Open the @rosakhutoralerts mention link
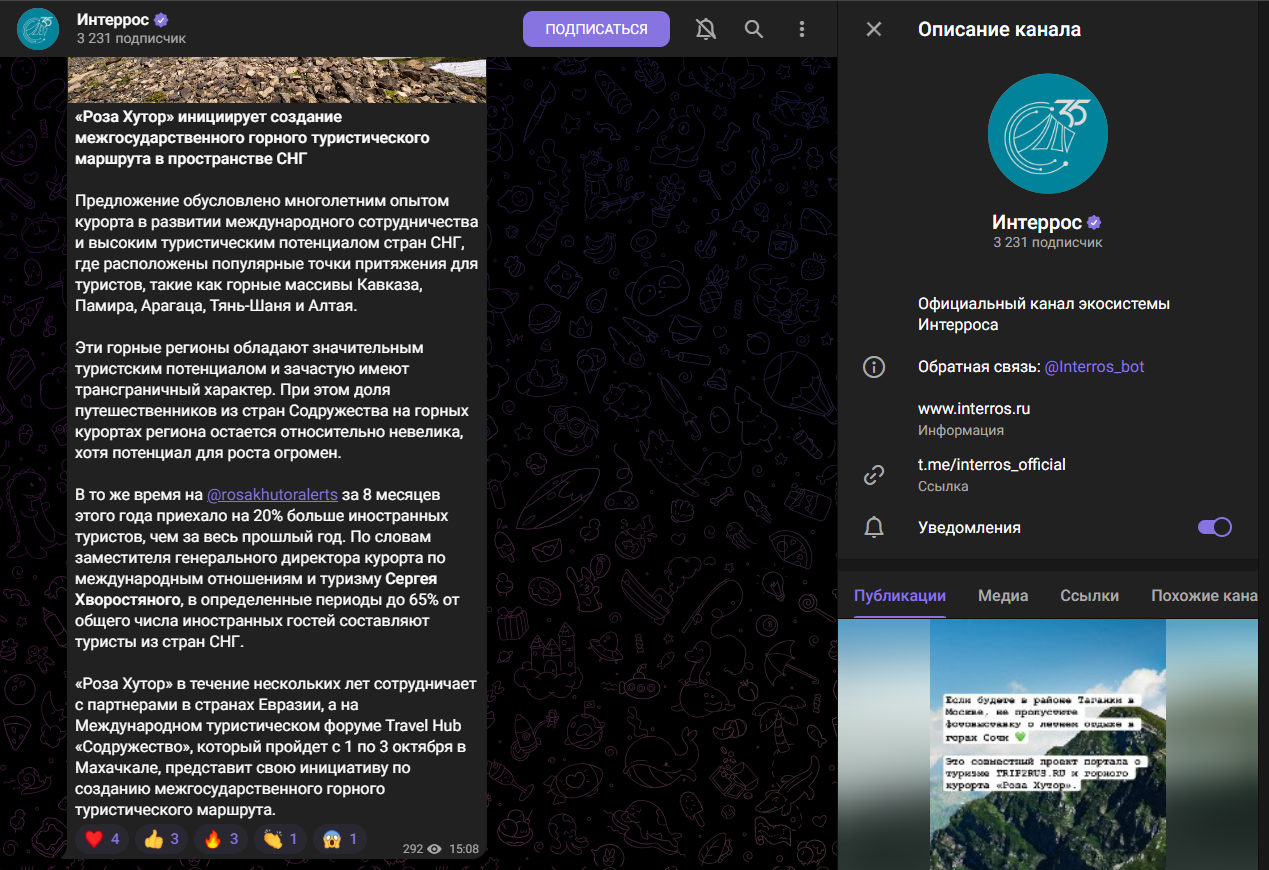1269x870 pixels. pyautogui.click(x=273, y=495)
